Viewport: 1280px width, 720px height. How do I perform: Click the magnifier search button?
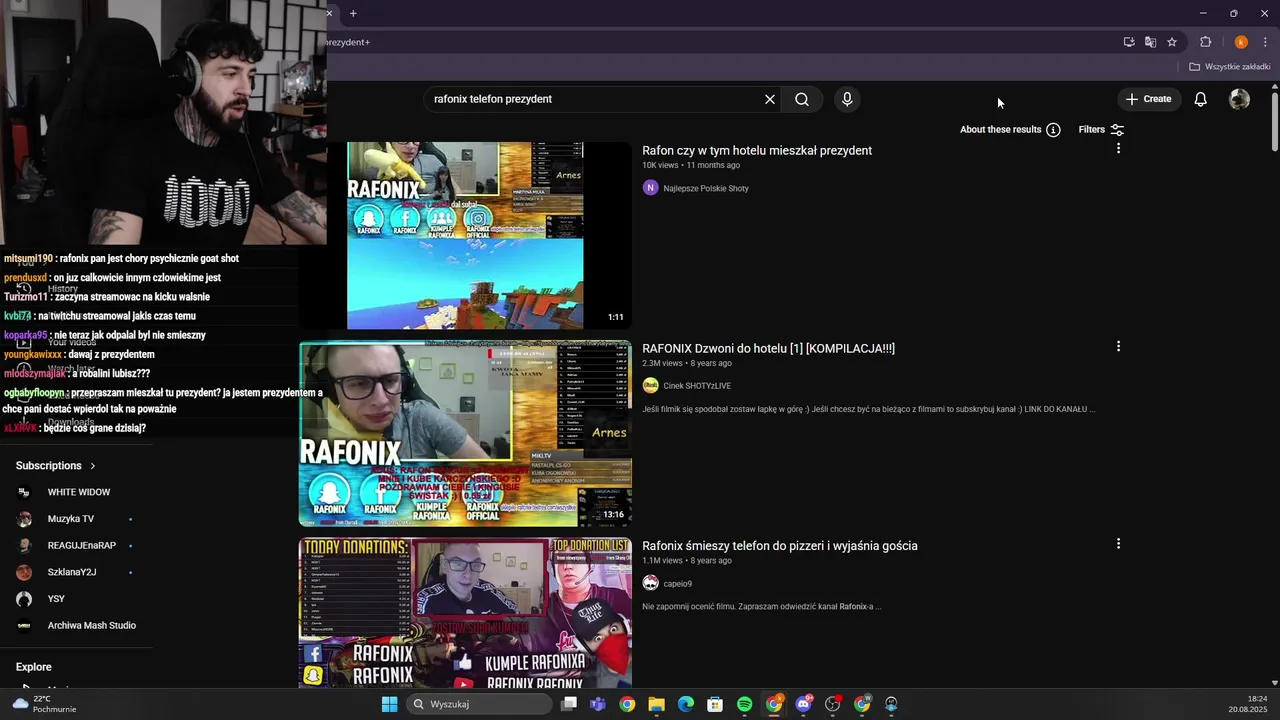coord(802,99)
